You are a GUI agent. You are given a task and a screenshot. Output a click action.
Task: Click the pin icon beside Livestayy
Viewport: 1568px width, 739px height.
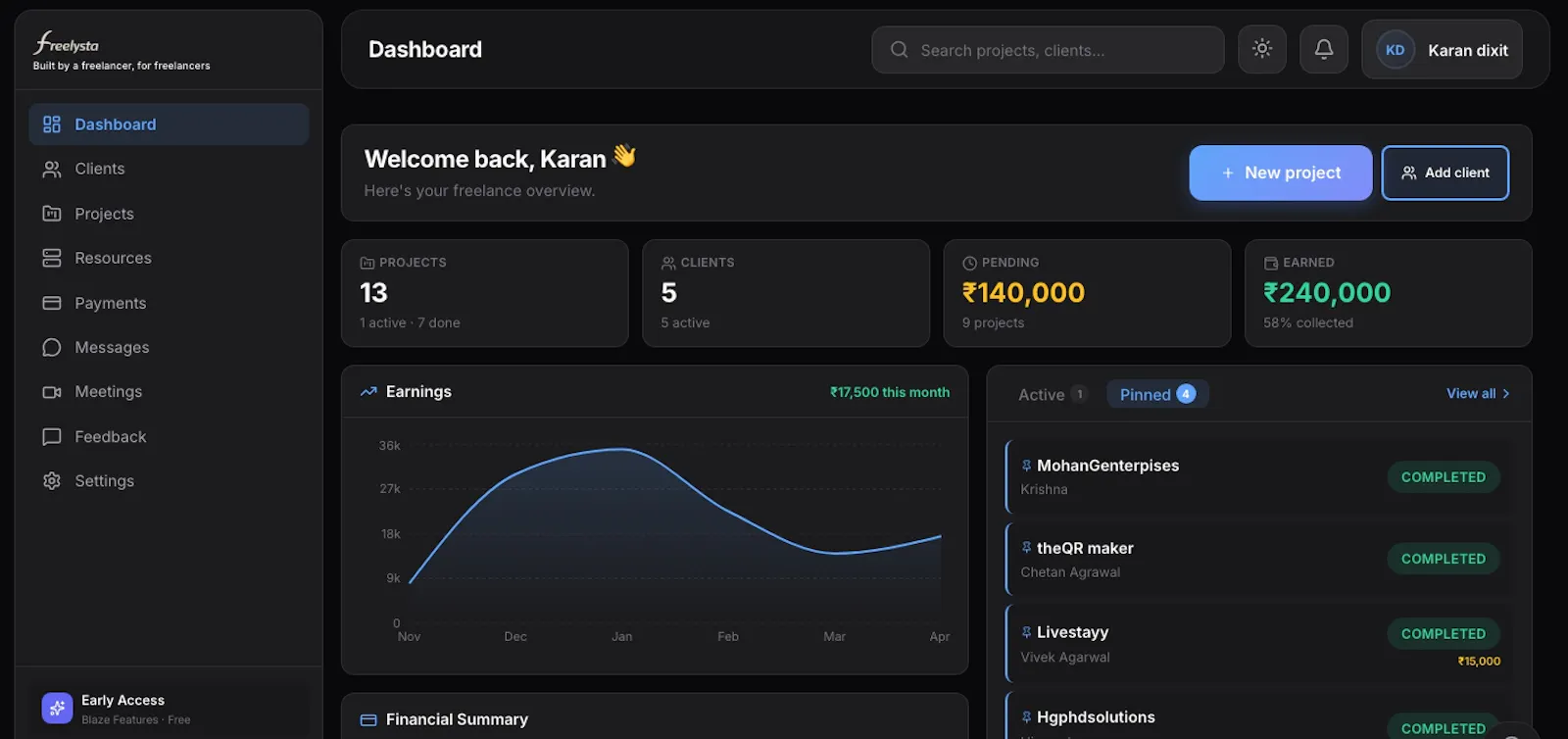(x=1026, y=632)
